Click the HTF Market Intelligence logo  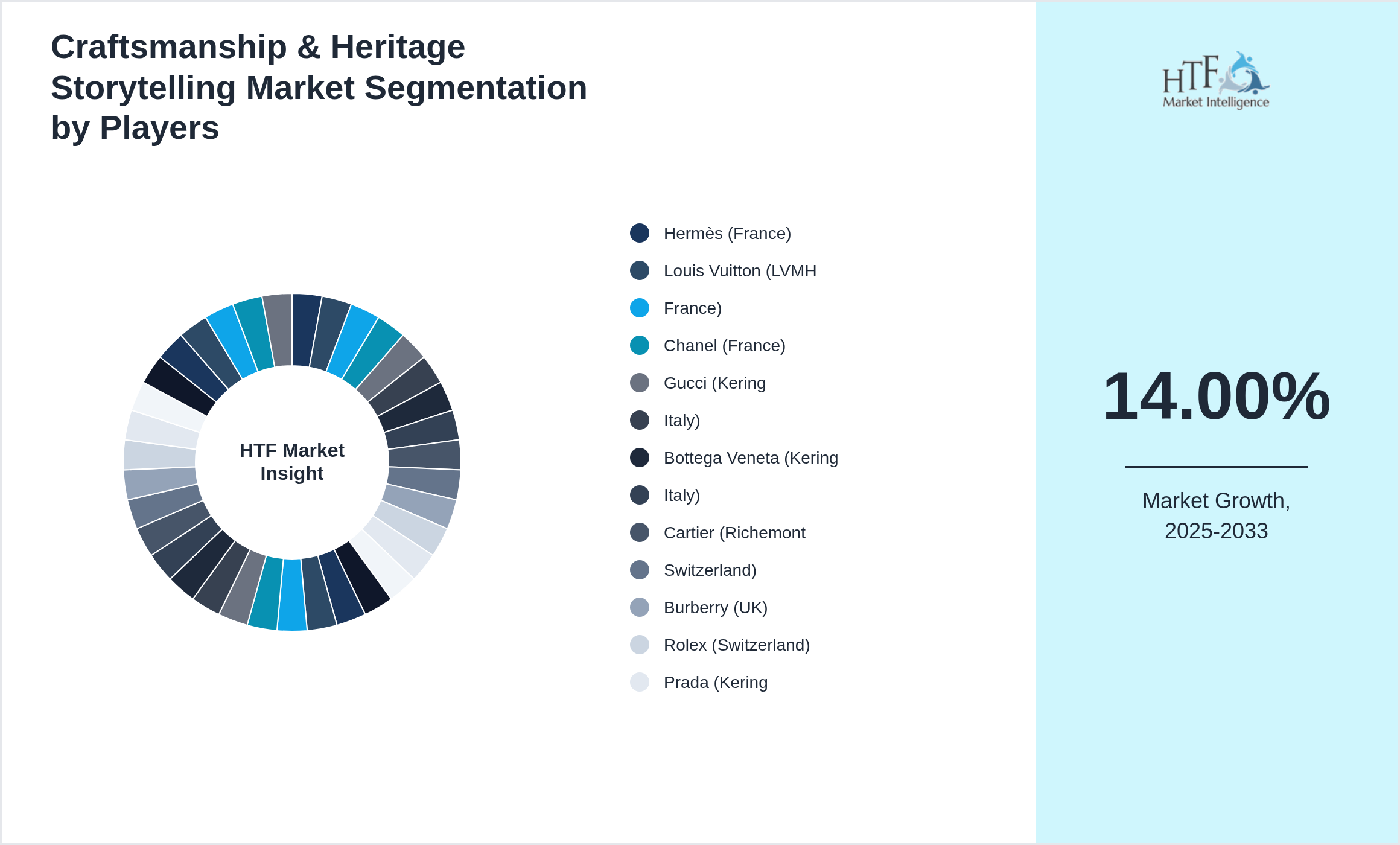pos(1216,80)
